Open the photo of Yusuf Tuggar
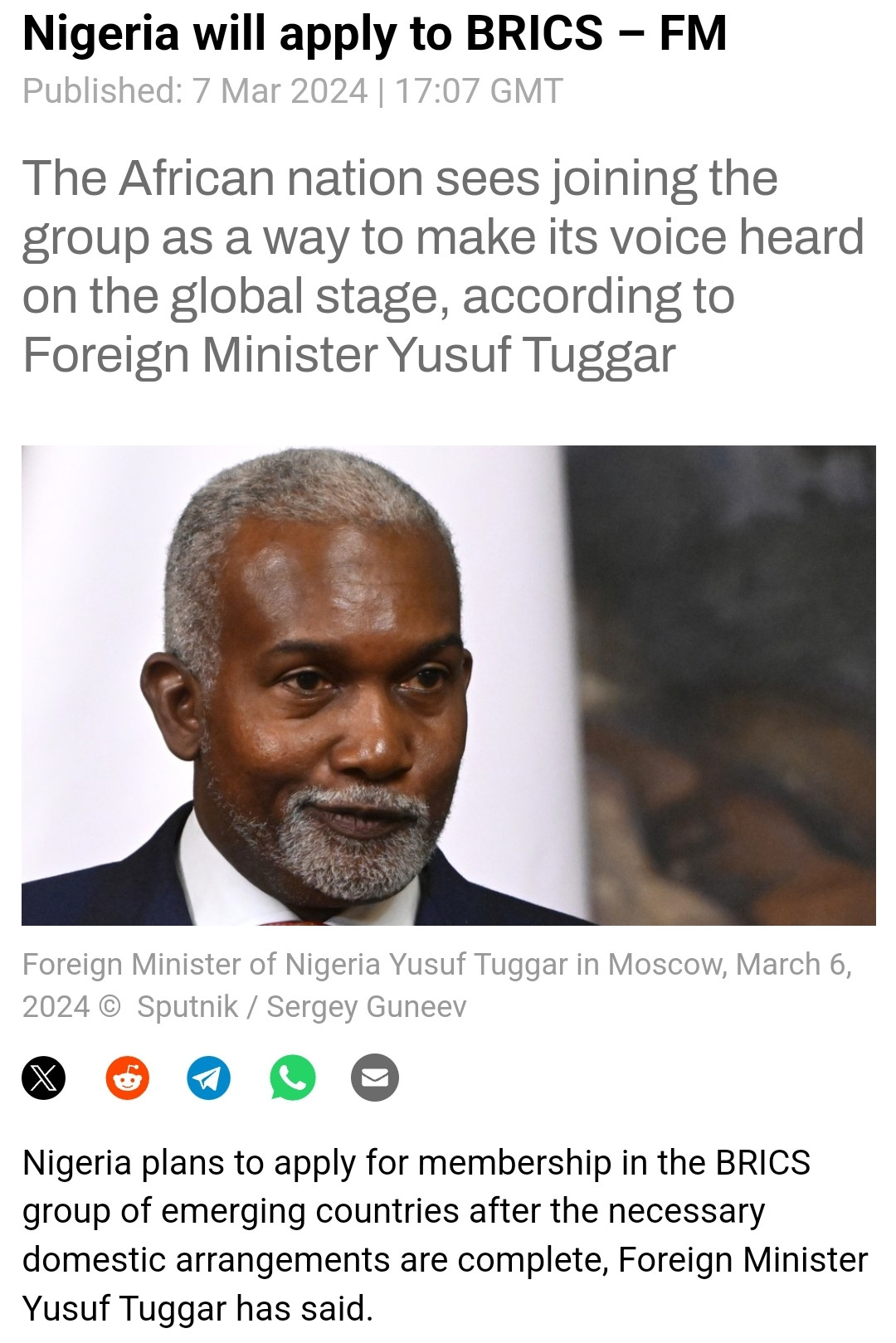The image size is (896, 1343). [x=448, y=685]
